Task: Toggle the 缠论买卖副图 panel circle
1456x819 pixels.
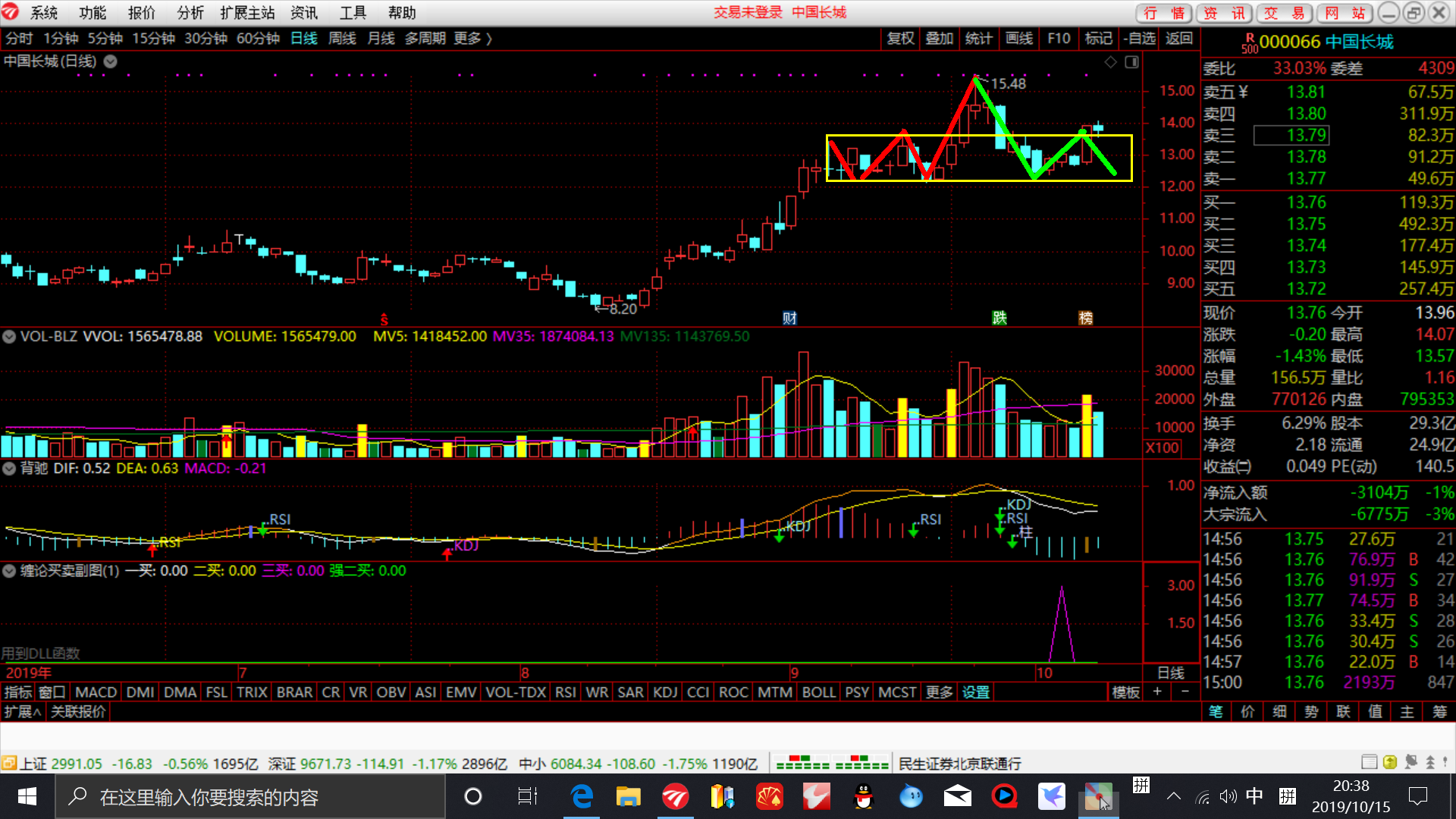Action: click(9, 571)
